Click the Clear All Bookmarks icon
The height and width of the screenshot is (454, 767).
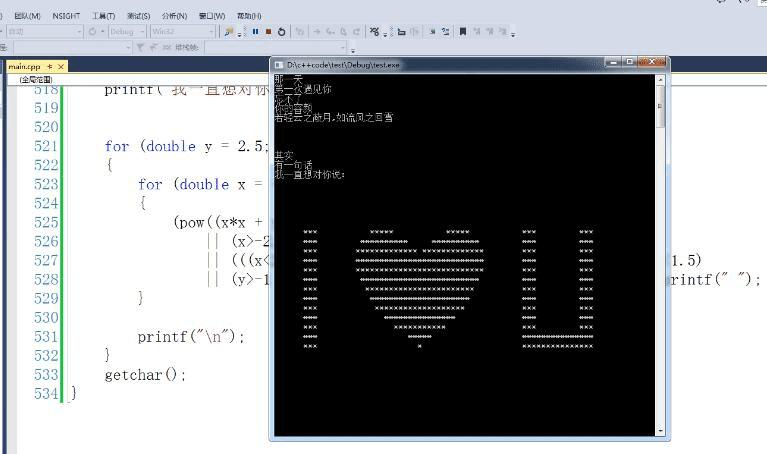coord(502,32)
